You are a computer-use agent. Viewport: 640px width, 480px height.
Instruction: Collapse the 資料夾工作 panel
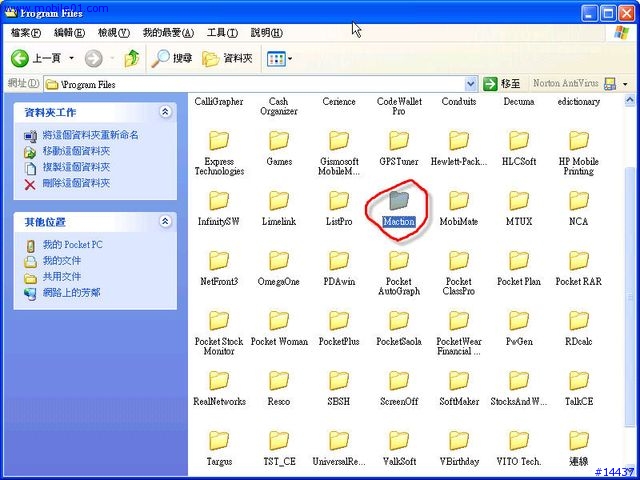[165, 111]
